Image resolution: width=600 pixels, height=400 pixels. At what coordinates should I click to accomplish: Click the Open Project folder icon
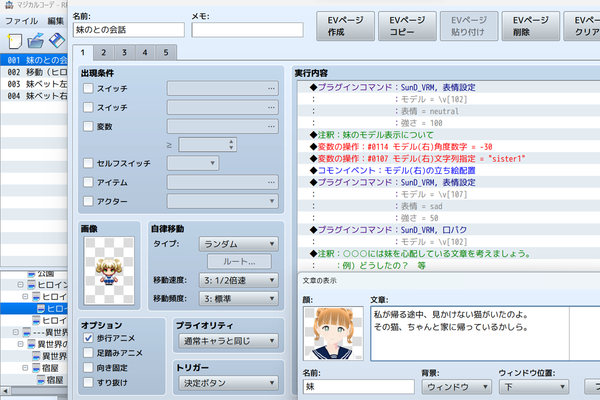(36, 41)
